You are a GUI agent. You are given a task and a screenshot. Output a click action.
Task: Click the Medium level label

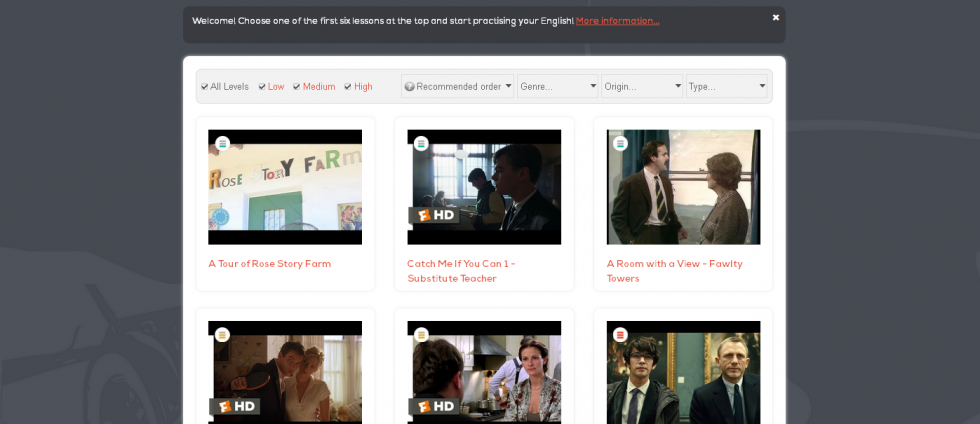[319, 86]
